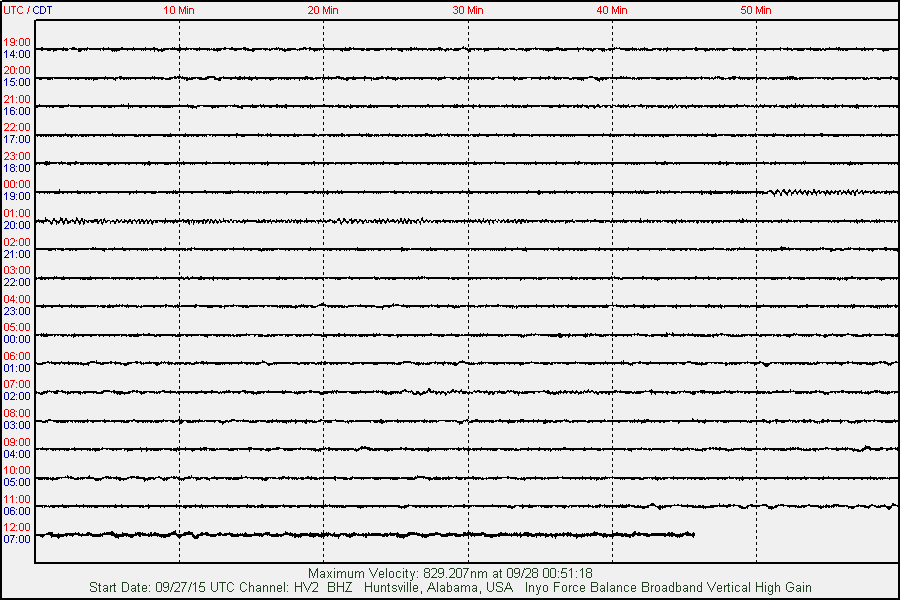Click the 11:00 UTC red time label
Screen dimensions: 900x600
17,499
